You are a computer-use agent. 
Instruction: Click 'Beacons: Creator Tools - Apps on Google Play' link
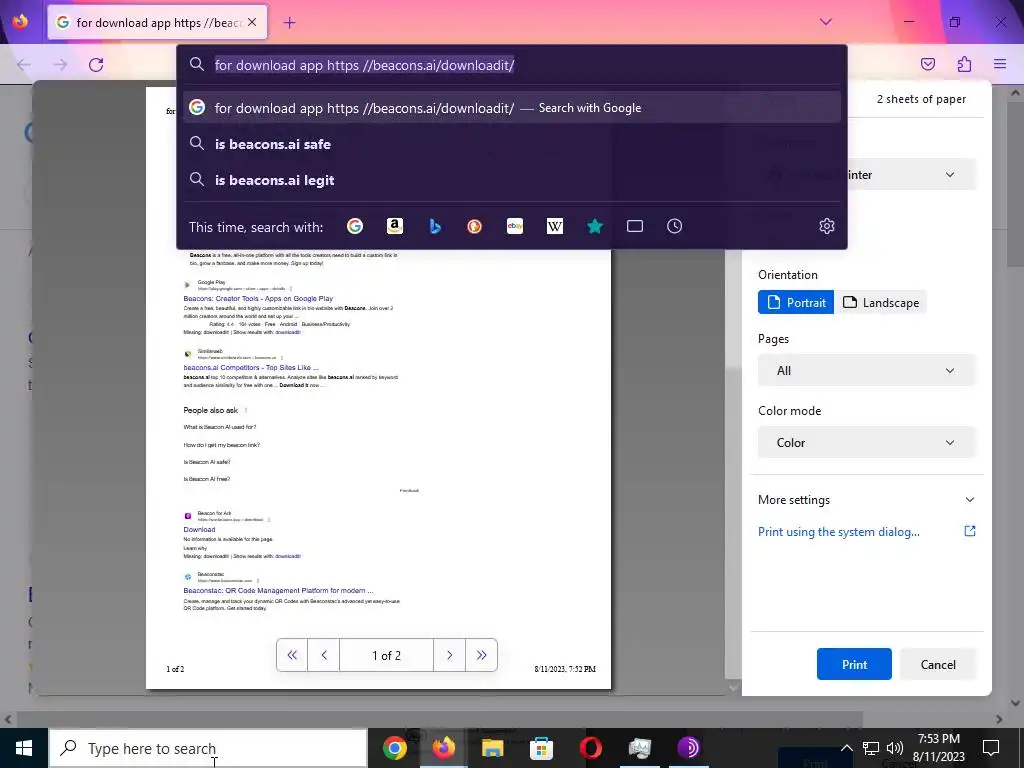click(258, 298)
